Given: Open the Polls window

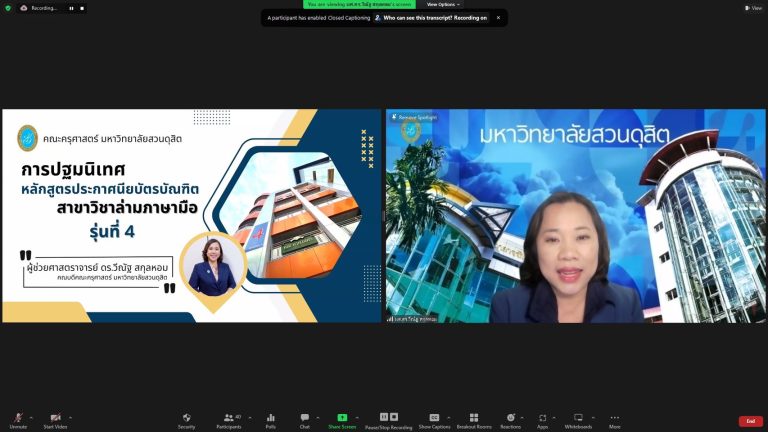Looking at the screenshot, I should click(270, 420).
